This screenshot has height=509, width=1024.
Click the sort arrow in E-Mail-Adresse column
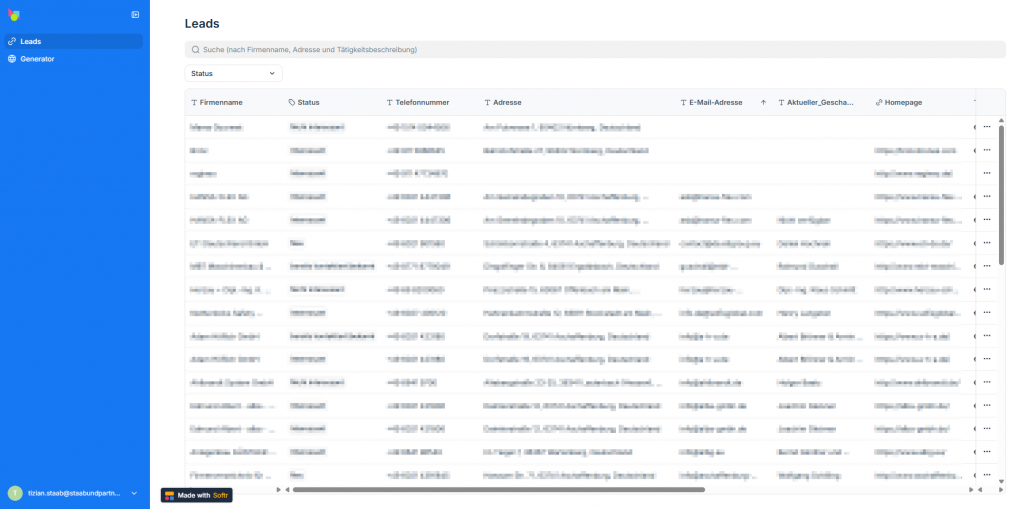coord(763,102)
